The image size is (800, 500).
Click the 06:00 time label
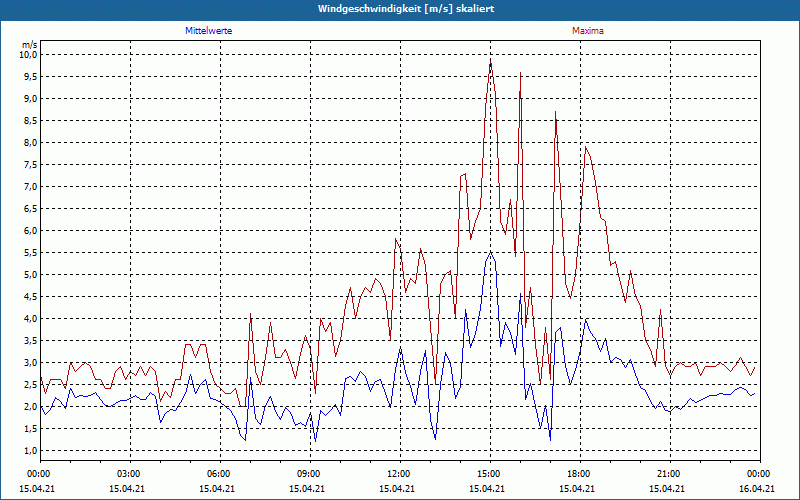tap(220, 474)
